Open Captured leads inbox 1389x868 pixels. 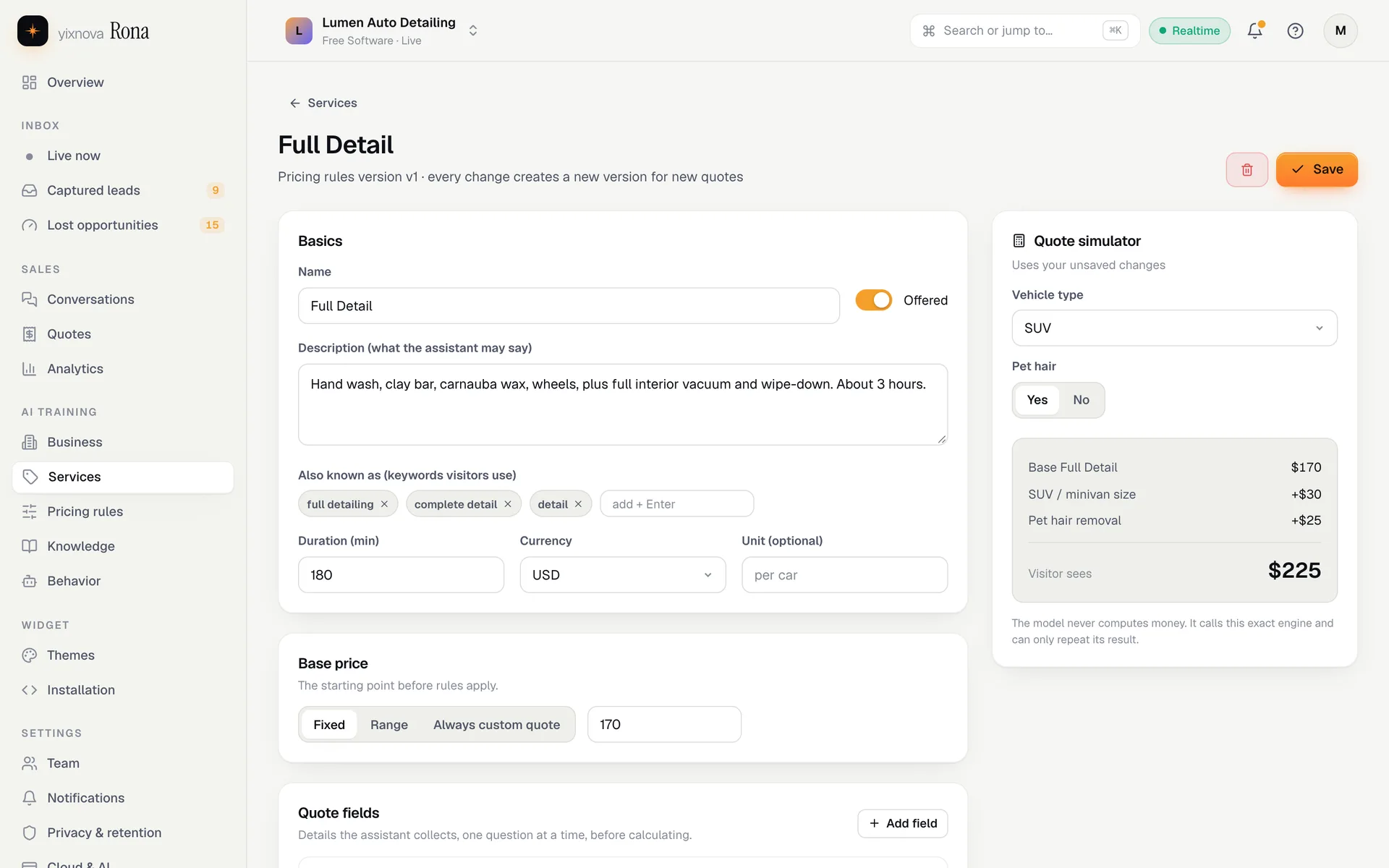coord(123,190)
